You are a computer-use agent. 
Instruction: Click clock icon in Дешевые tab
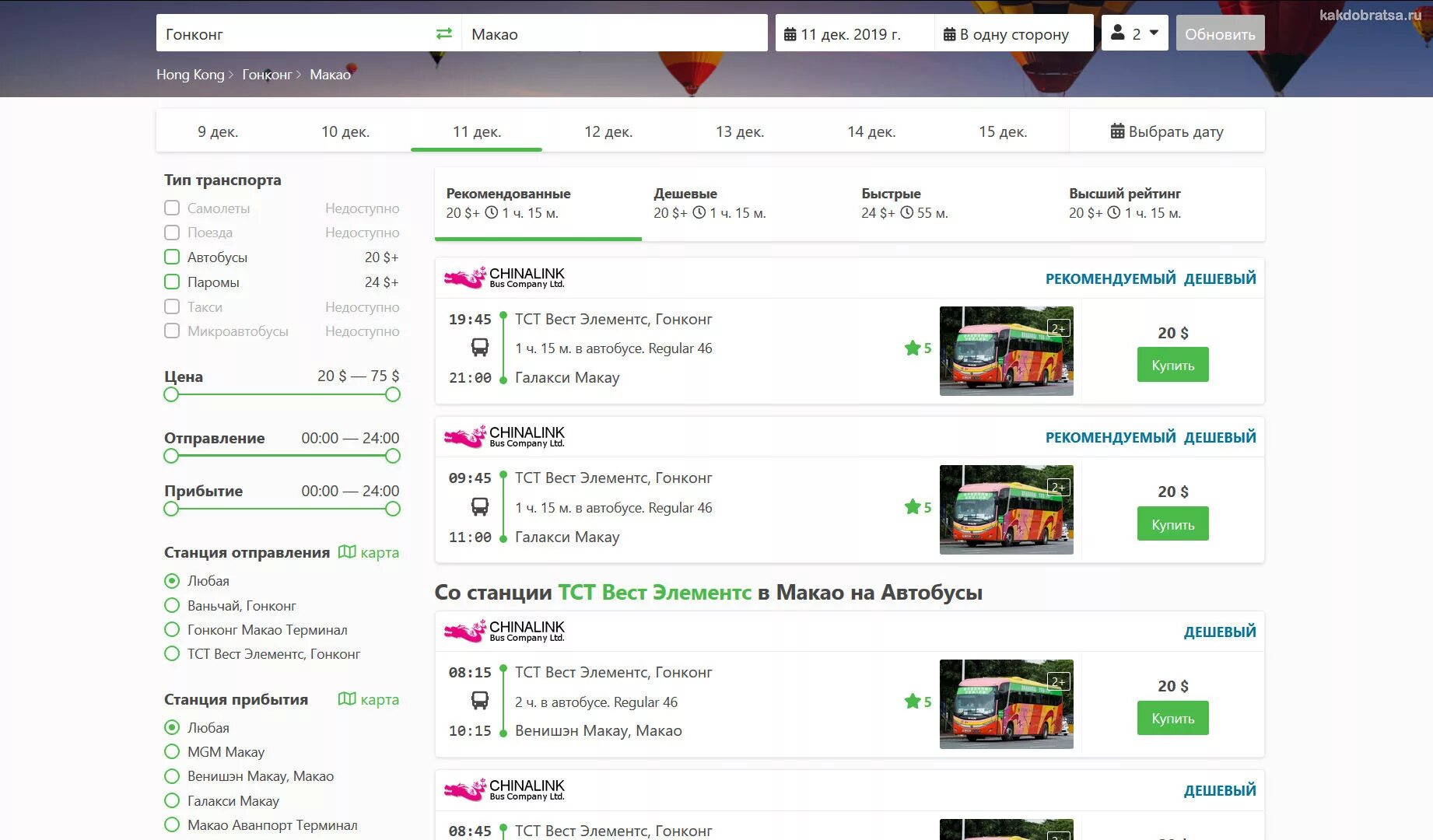(699, 212)
